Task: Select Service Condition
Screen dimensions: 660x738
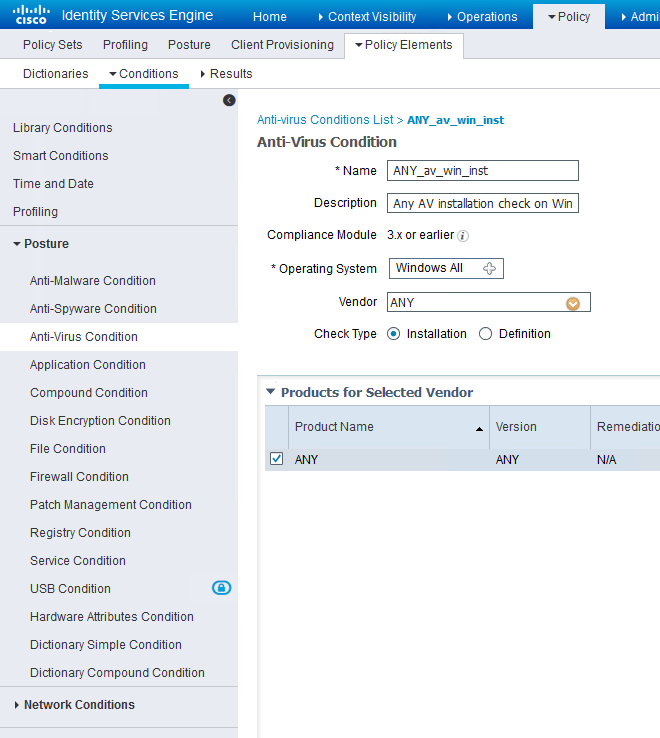Action: (x=78, y=561)
